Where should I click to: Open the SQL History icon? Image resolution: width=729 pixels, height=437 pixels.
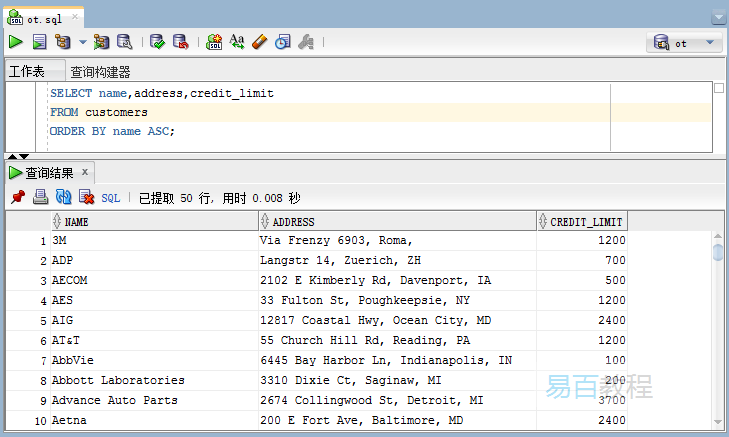pyautogui.click(x=283, y=42)
